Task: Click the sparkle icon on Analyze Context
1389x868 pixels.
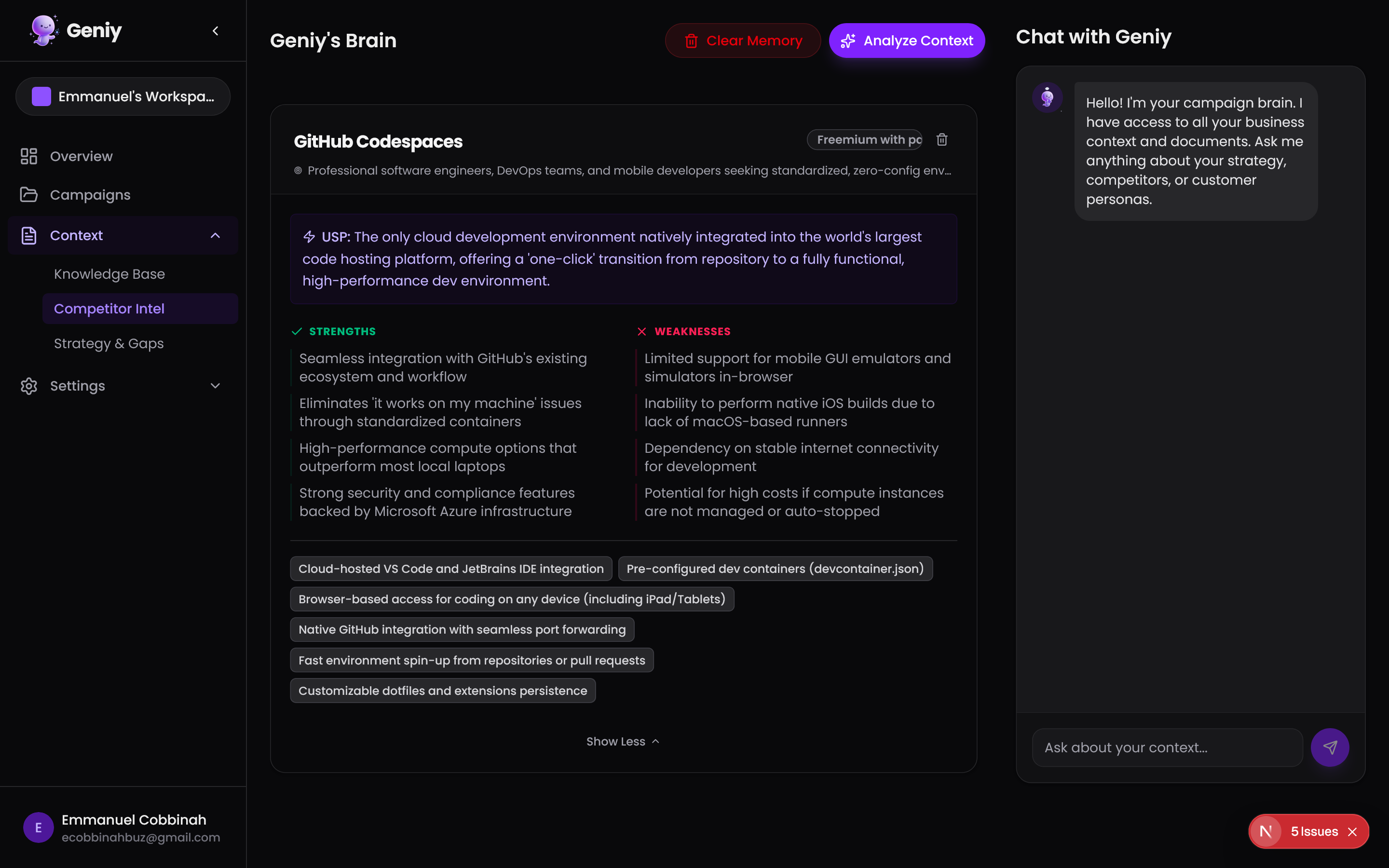Action: pos(848,40)
